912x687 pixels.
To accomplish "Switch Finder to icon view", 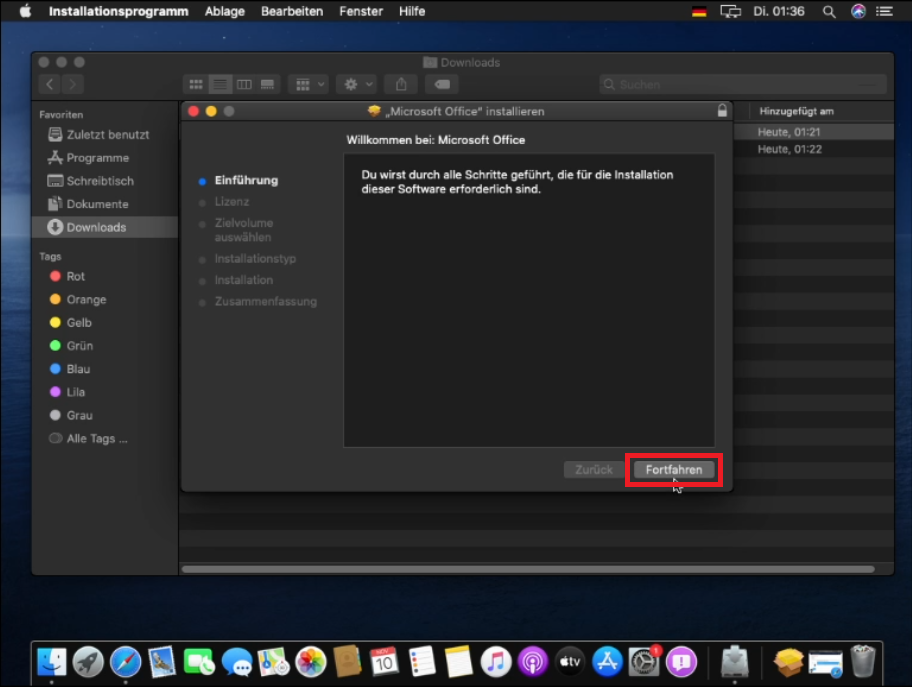I will [196, 85].
